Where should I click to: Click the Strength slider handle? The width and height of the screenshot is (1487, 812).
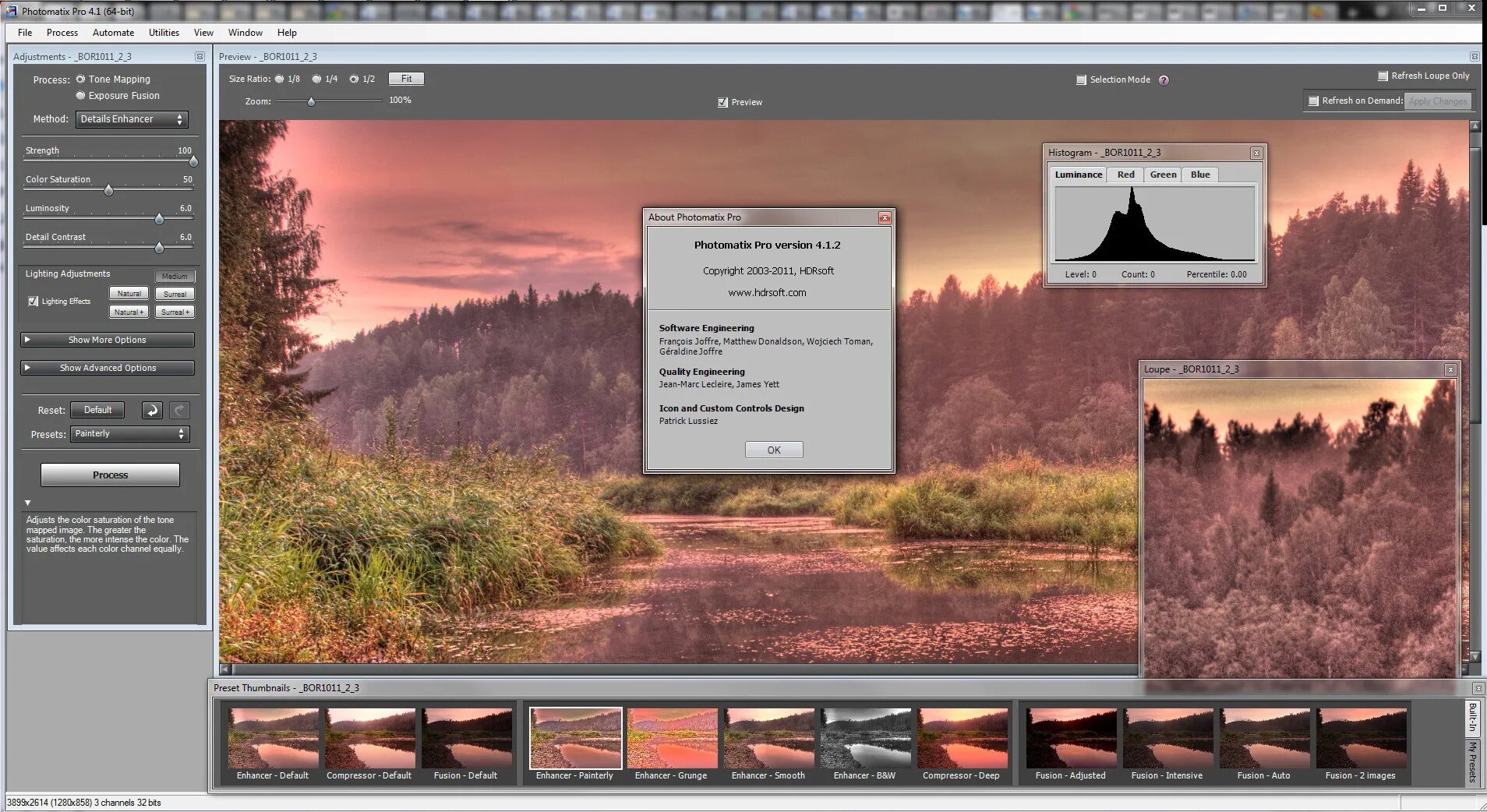(193, 162)
